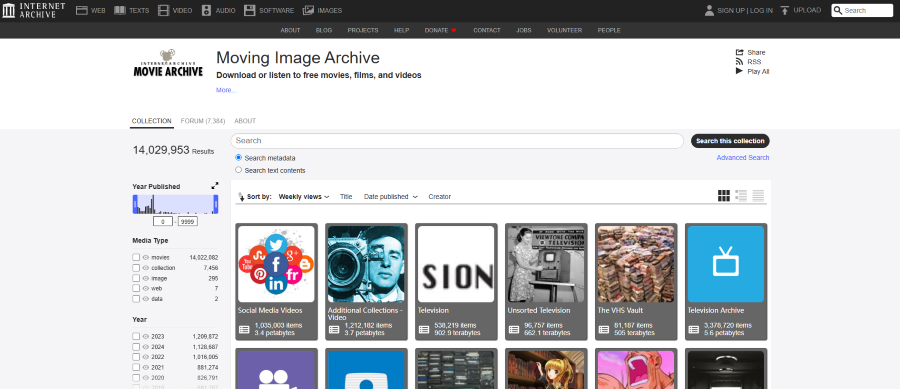Select the Search metadata radio button
900x389 pixels.
239,158
